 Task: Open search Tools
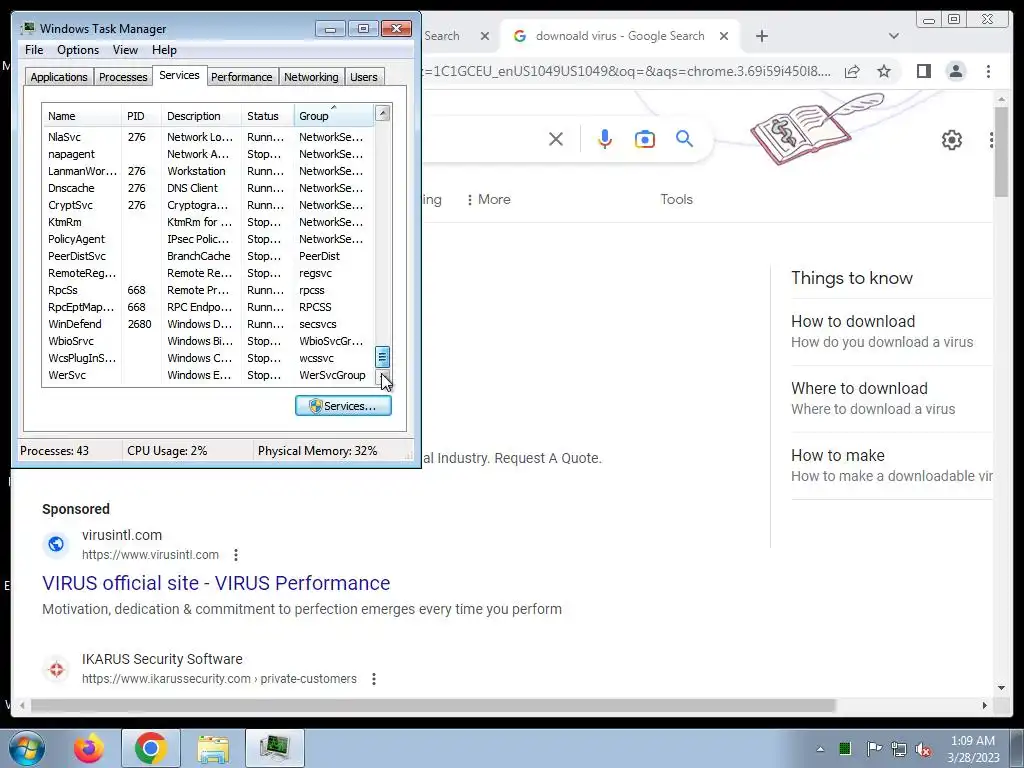(x=676, y=199)
